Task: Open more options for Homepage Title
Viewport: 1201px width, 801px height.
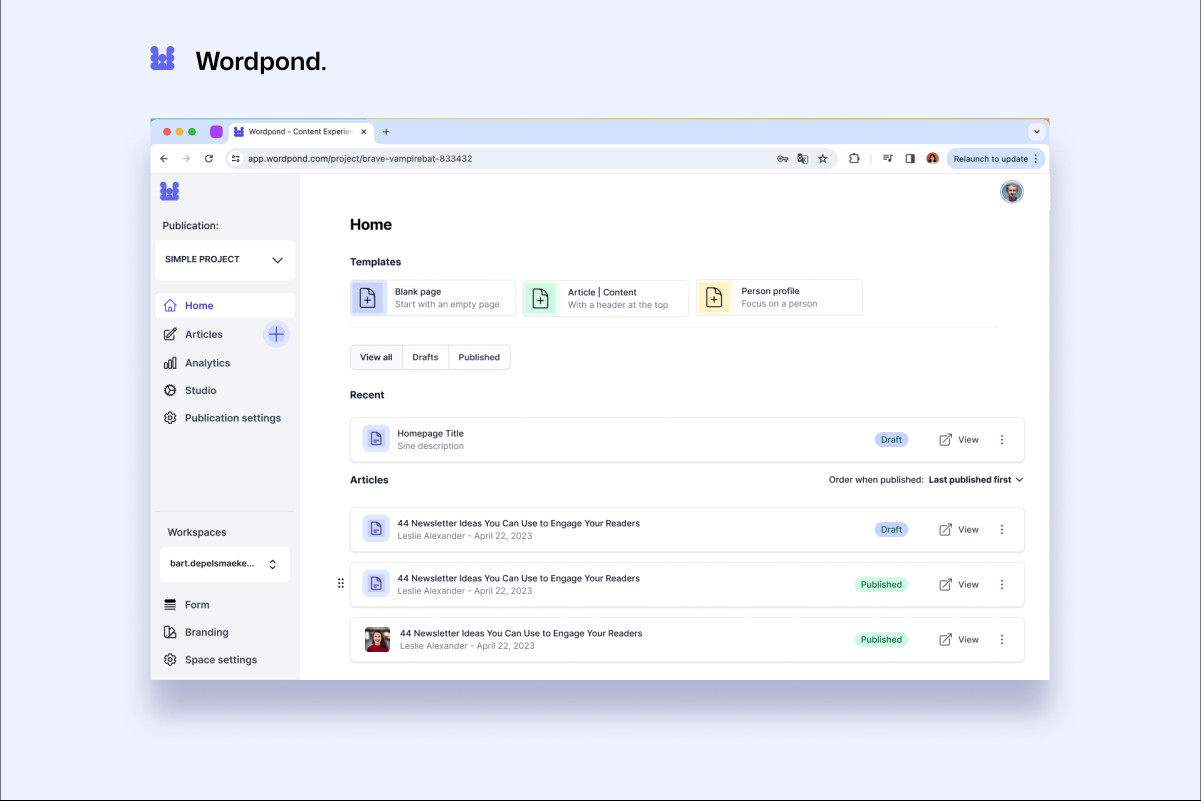Action: pos(1002,440)
